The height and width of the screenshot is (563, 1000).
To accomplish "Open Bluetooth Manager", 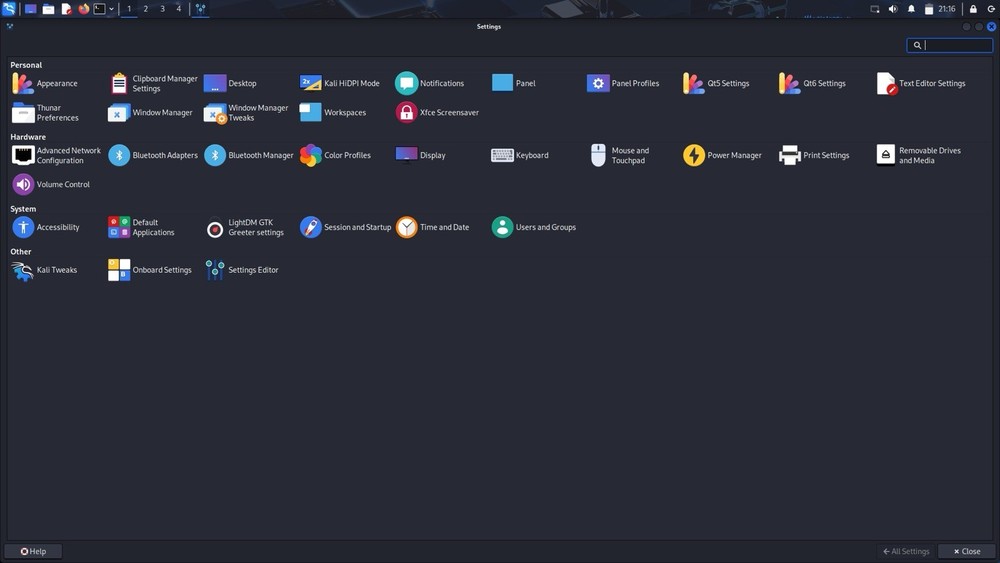I will 249,156.
